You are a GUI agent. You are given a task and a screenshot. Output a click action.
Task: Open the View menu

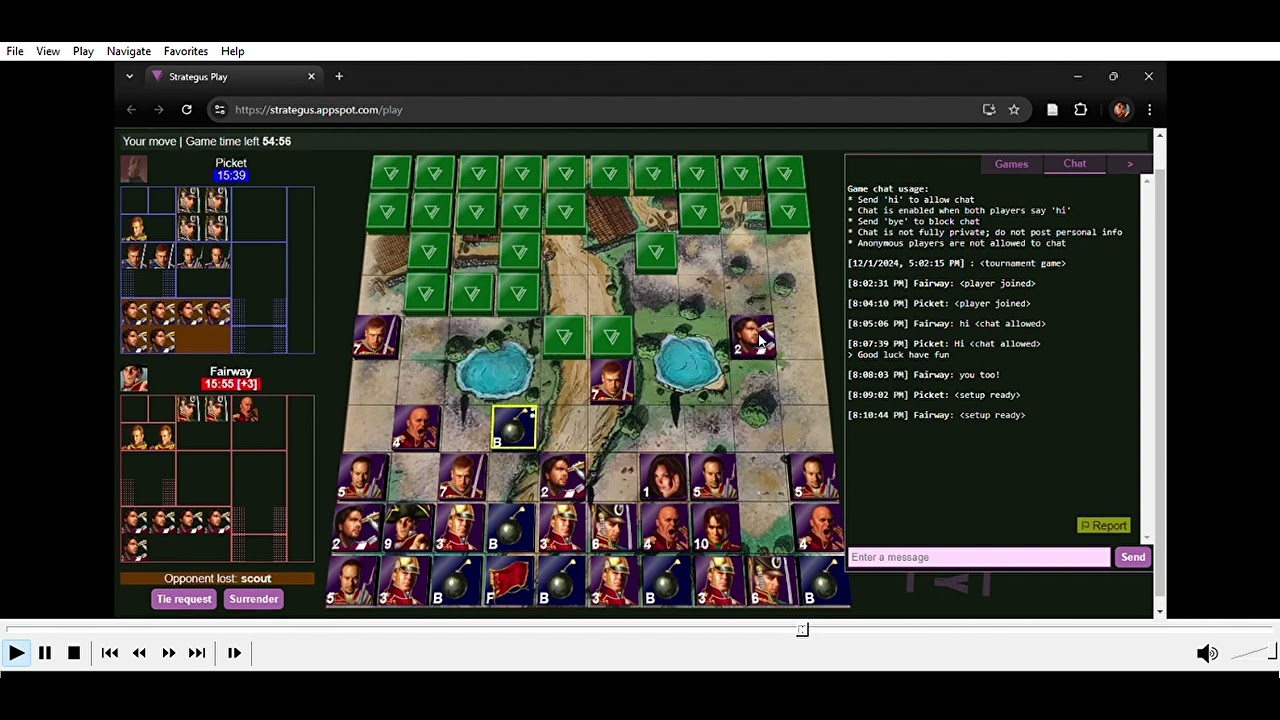pos(48,51)
